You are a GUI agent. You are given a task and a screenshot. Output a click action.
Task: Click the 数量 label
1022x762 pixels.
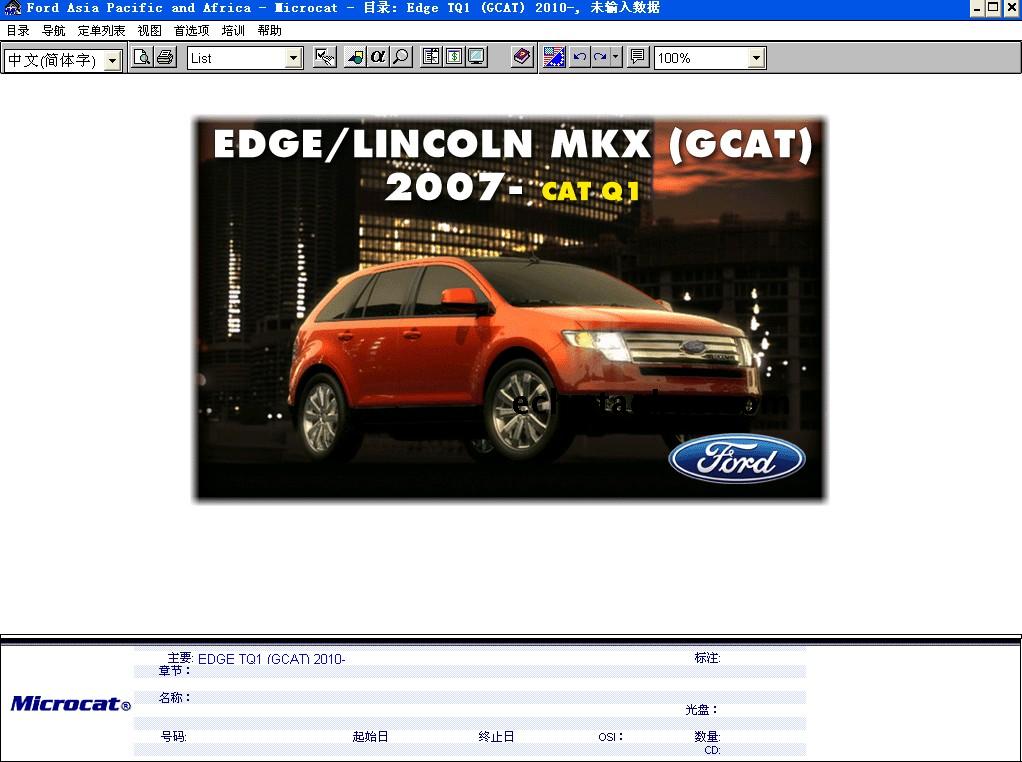(707, 737)
